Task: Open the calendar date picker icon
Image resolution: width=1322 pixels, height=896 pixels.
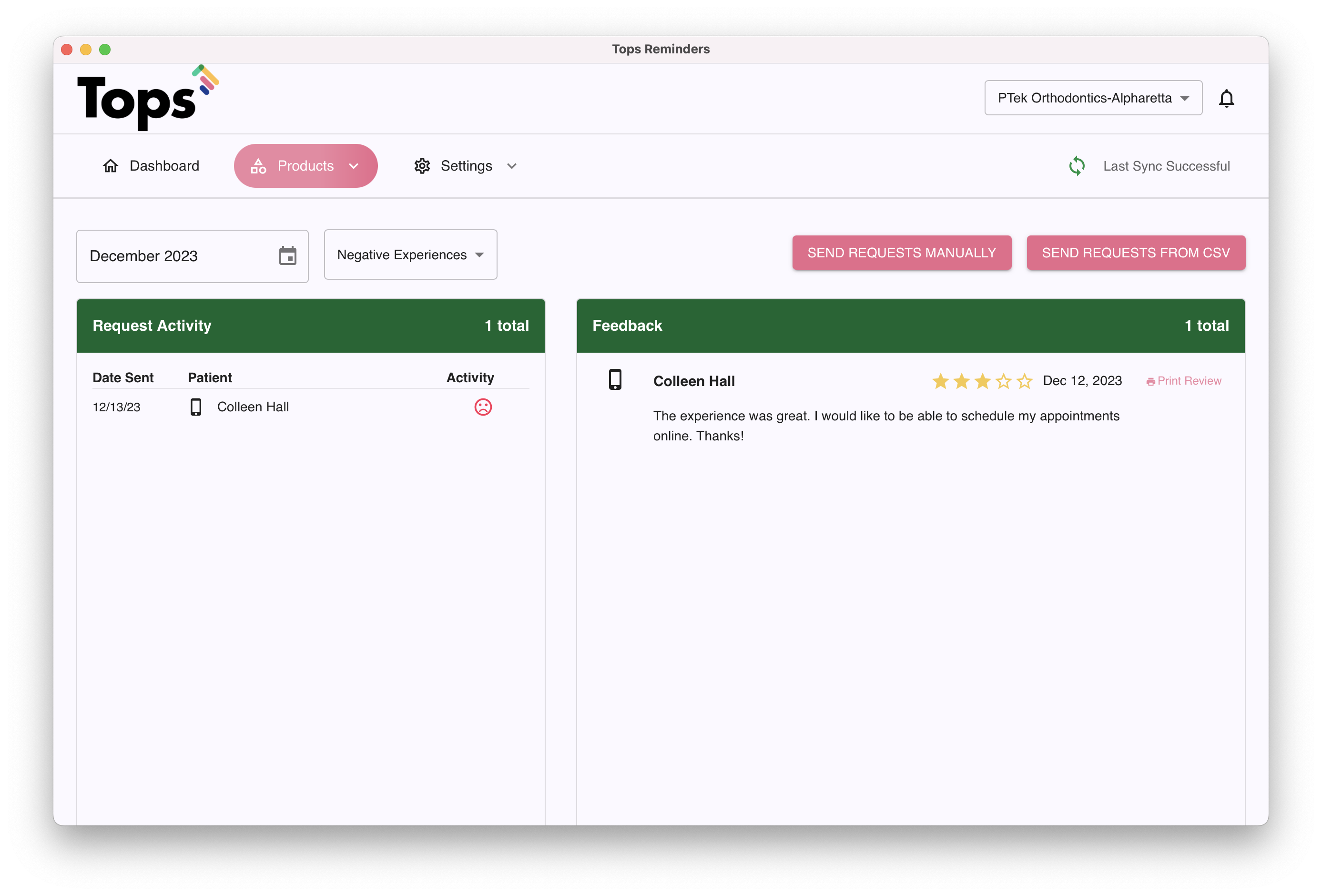Action: (x=288, y=256)
